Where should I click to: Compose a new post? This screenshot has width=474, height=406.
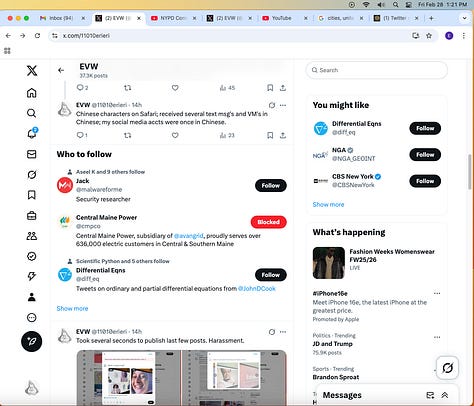[32, 341]
